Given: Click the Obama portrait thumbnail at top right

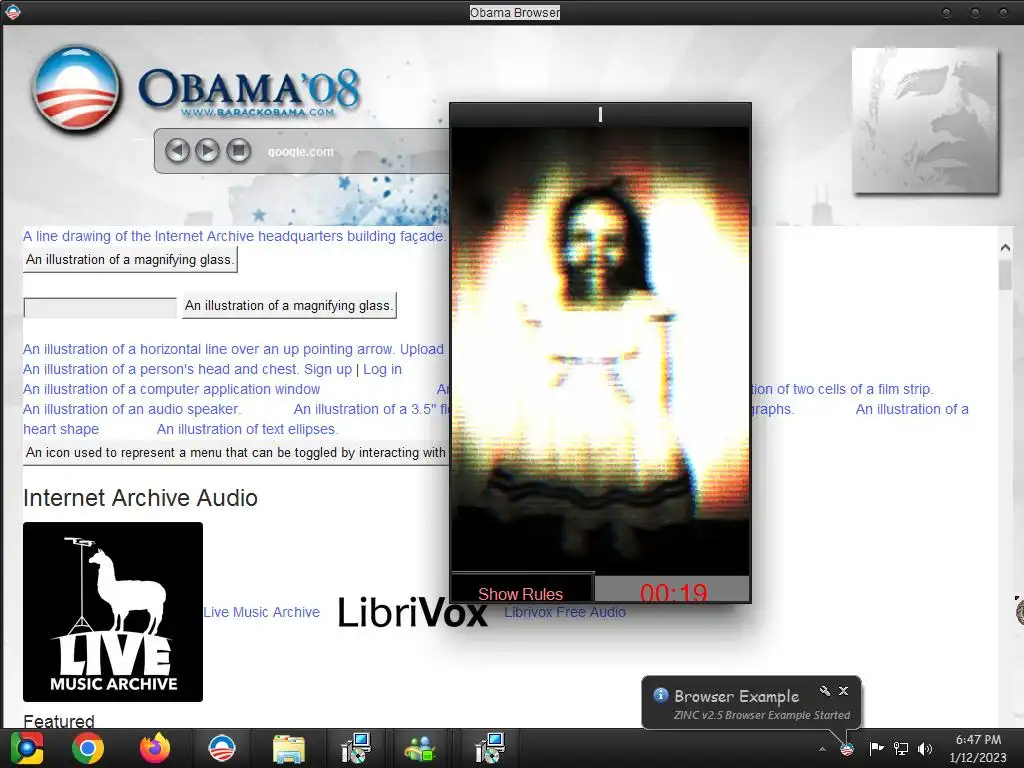Looking at the screenshot, I should pos(925,121).
